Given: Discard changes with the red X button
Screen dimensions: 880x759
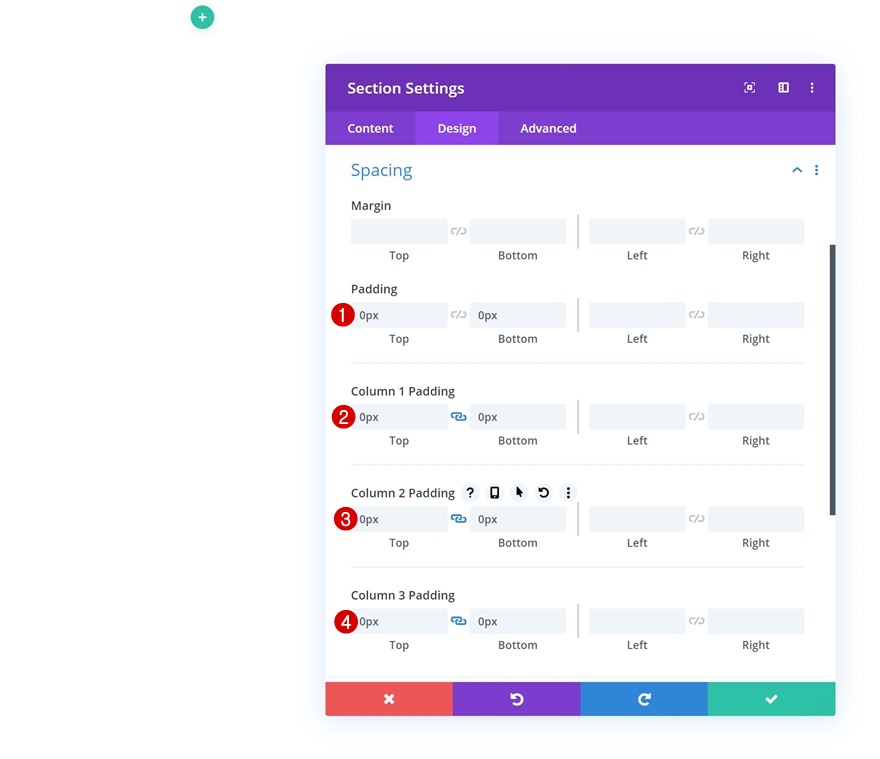Looking at the screenshot, I should point(389,699).
